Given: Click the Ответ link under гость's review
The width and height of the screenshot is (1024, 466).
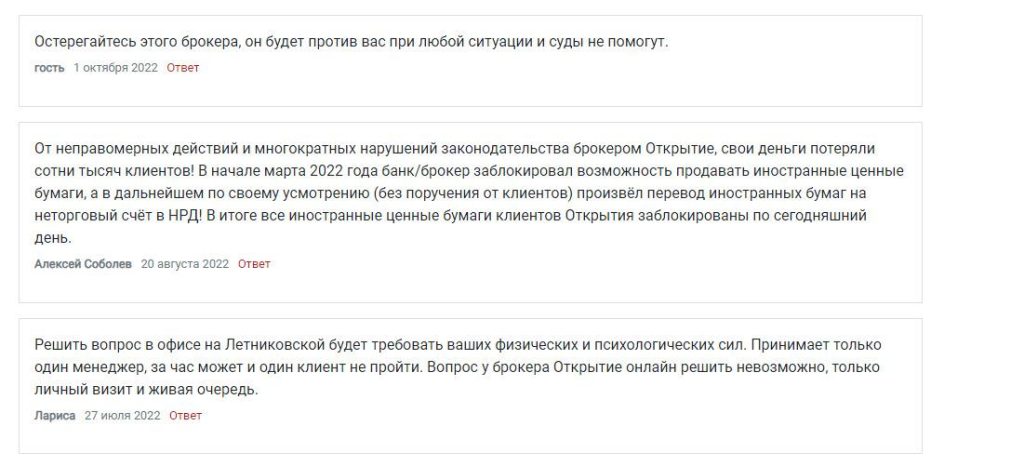Looking at the screenshot, I should [x=183, y=68].
